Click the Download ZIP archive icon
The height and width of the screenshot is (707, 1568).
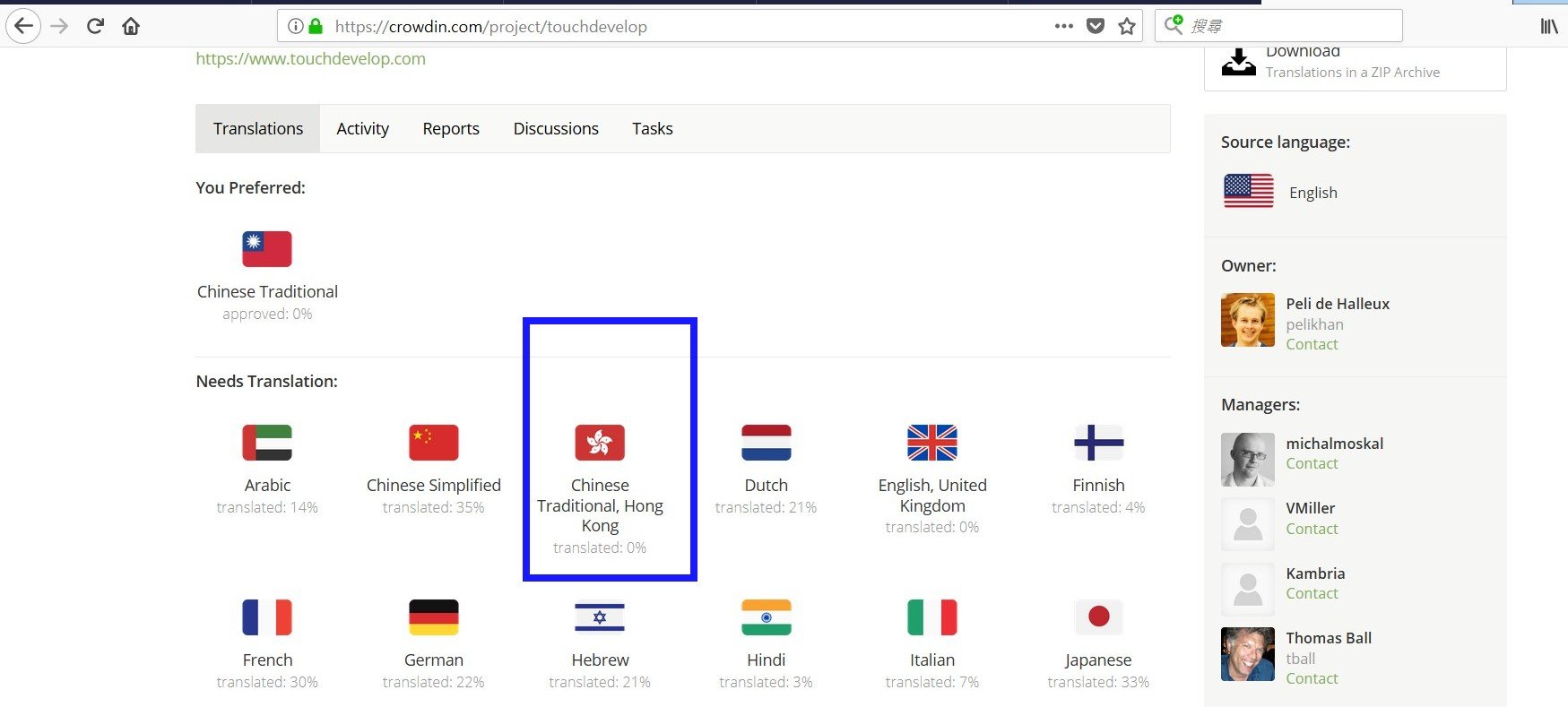point(1239,62)
